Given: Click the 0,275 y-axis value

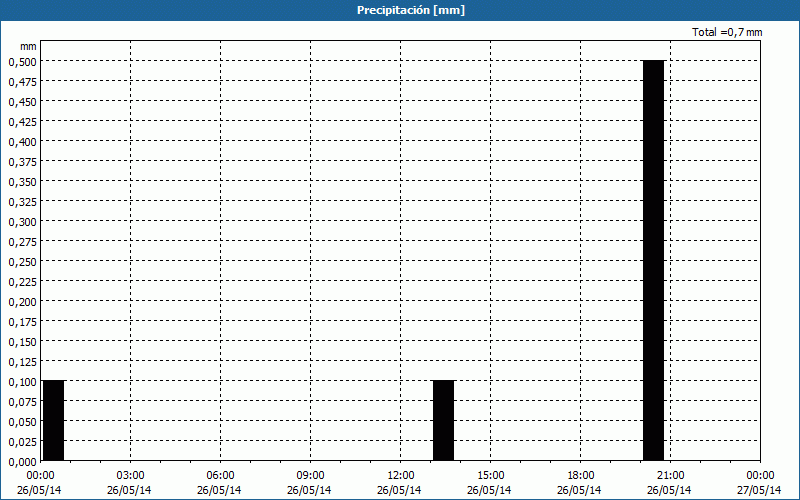Looking at the screenshot, I should [x=22, y=241].
